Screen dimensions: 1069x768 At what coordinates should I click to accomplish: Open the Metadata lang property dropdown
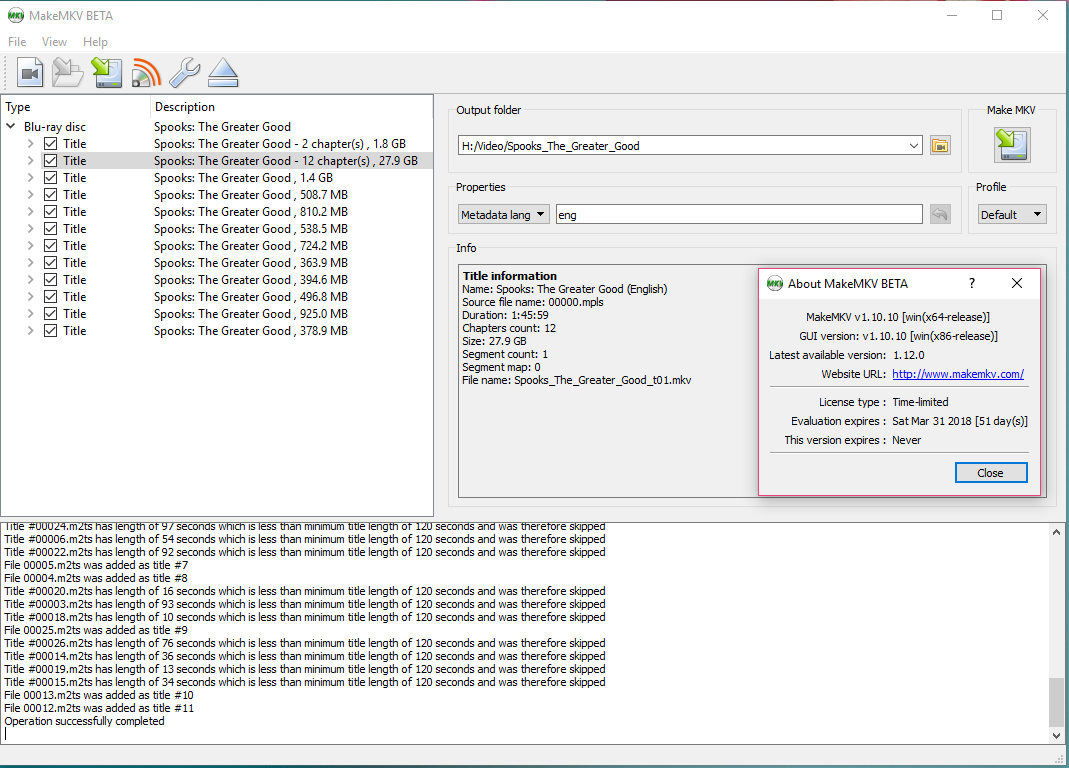503,214
